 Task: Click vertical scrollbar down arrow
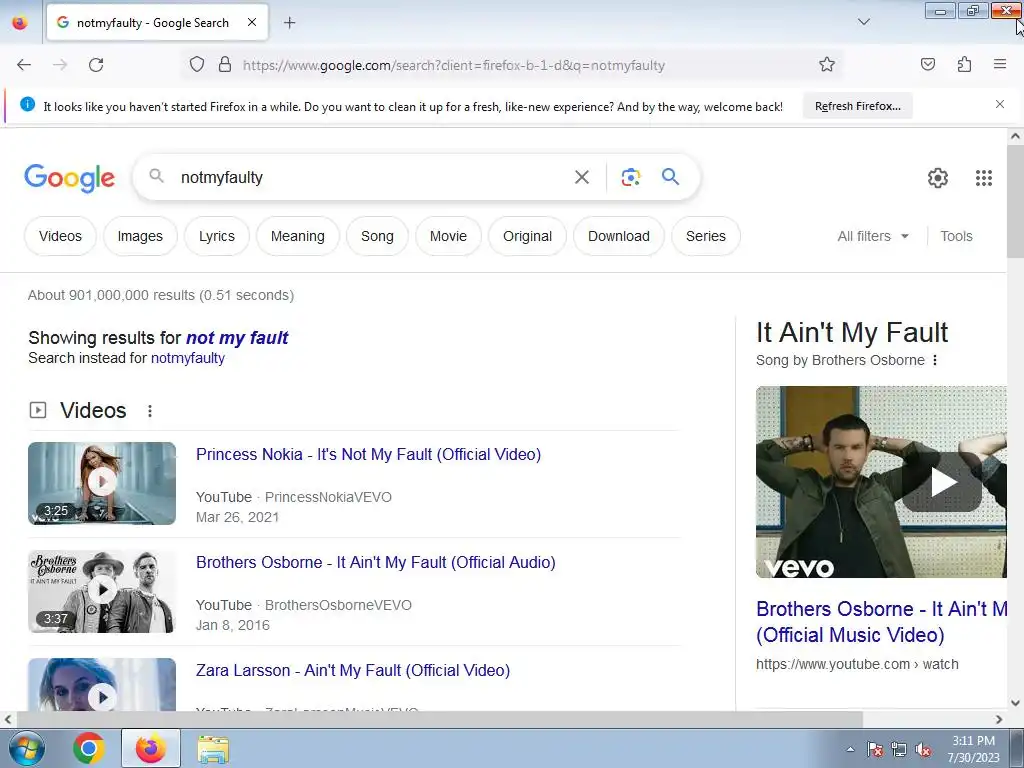pos(1015,703)
